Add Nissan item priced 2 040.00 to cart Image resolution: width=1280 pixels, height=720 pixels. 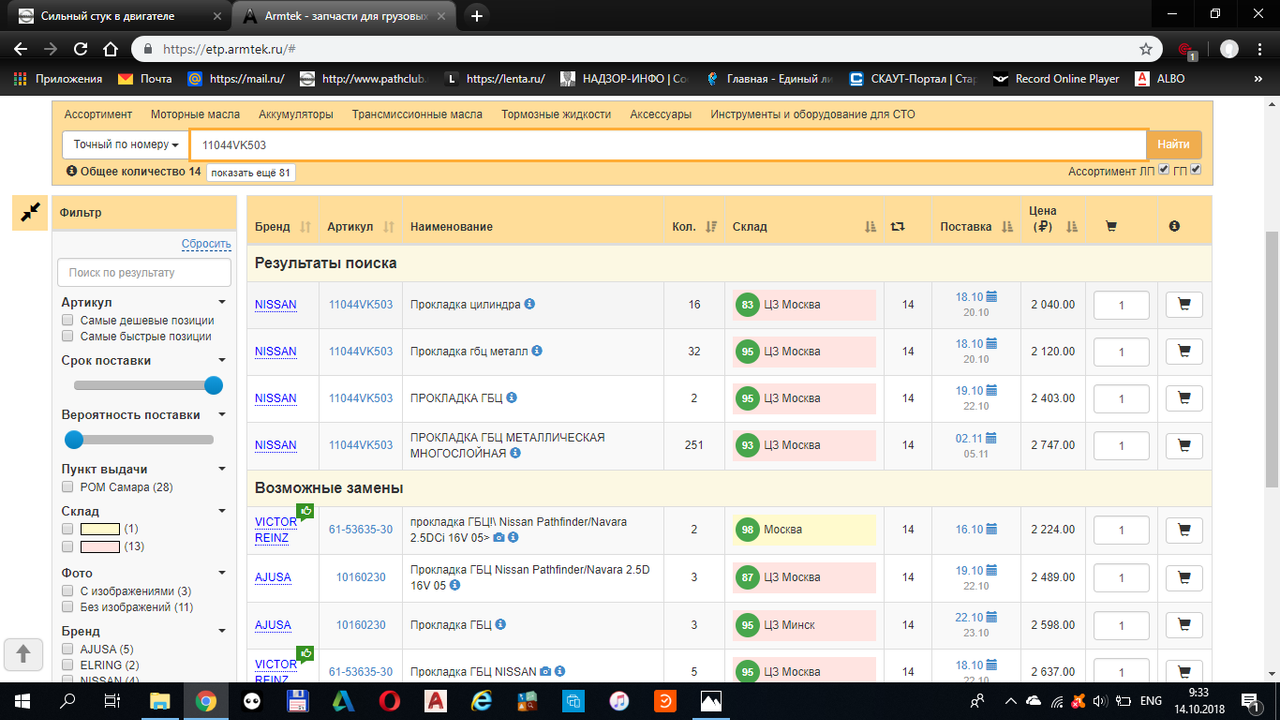pos(1184,305)
